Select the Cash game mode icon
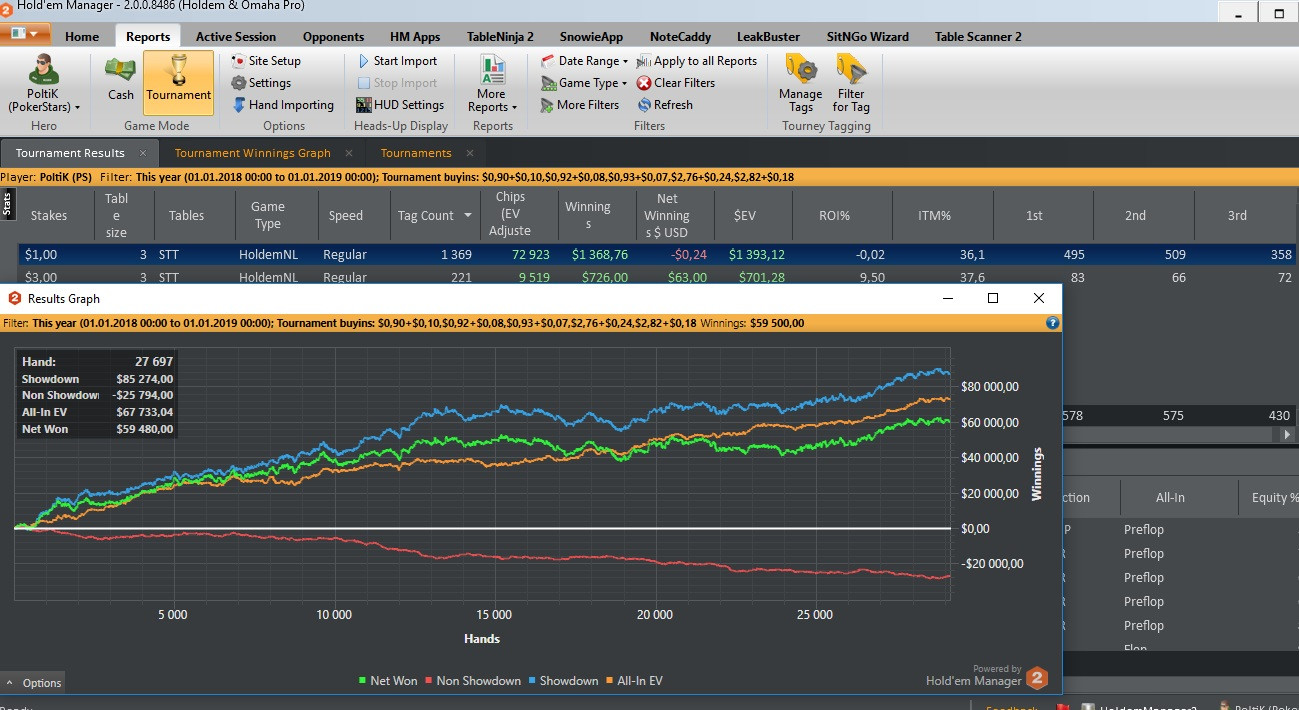 tap(121, 79)
